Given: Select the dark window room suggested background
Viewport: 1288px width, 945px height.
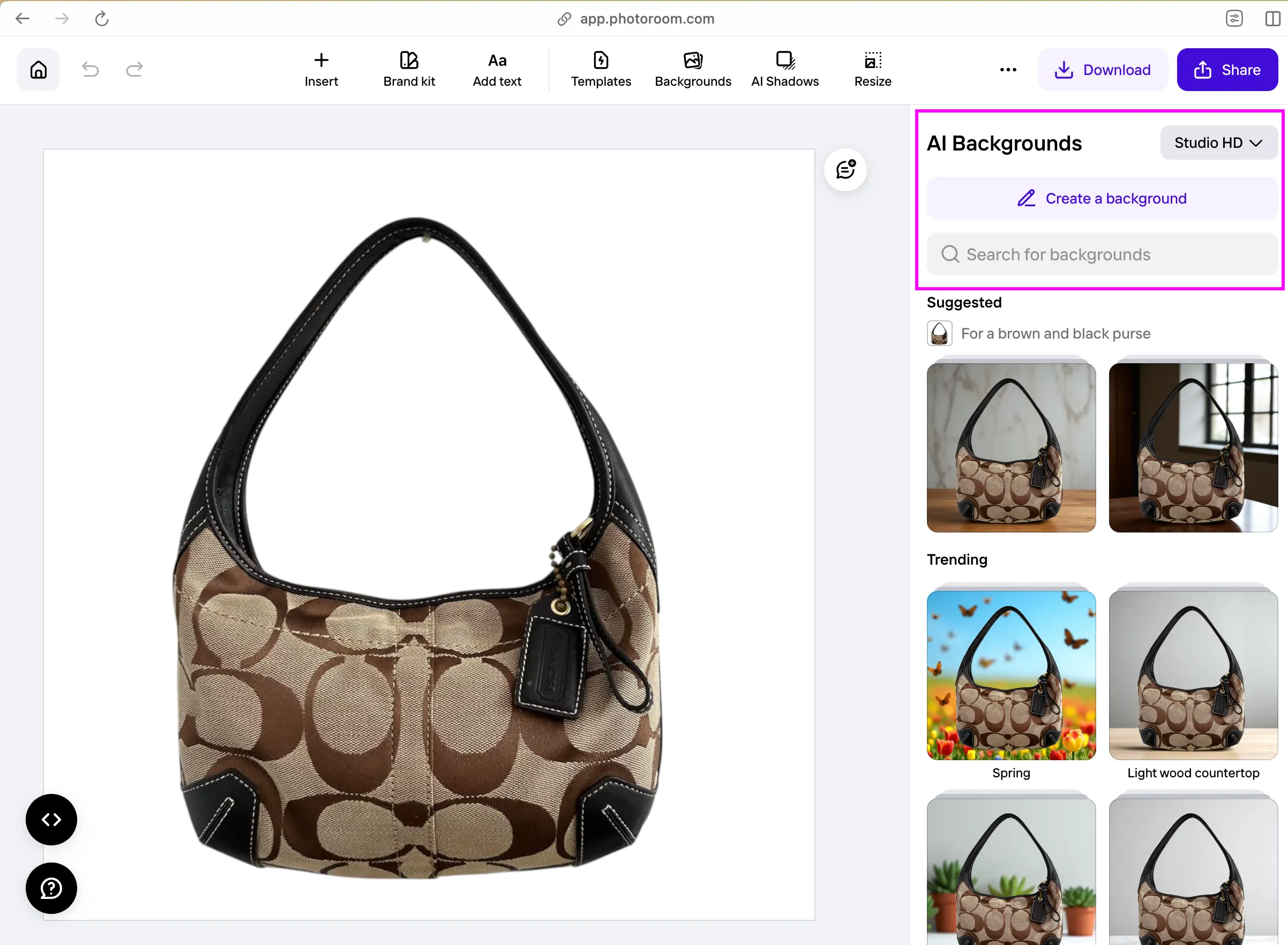Looking at the screenshot, I should (1193, 448).
